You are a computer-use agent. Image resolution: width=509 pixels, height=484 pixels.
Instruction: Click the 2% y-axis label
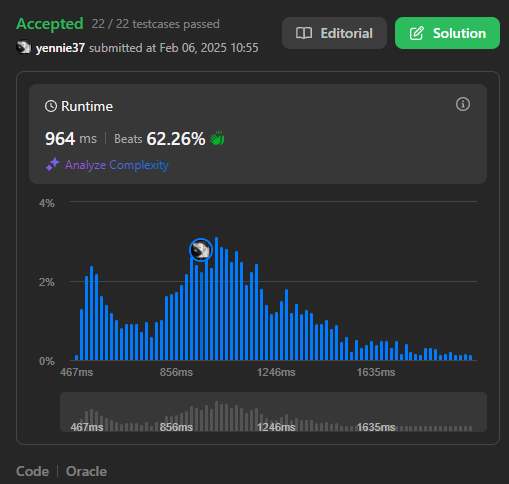click(47, 282)
